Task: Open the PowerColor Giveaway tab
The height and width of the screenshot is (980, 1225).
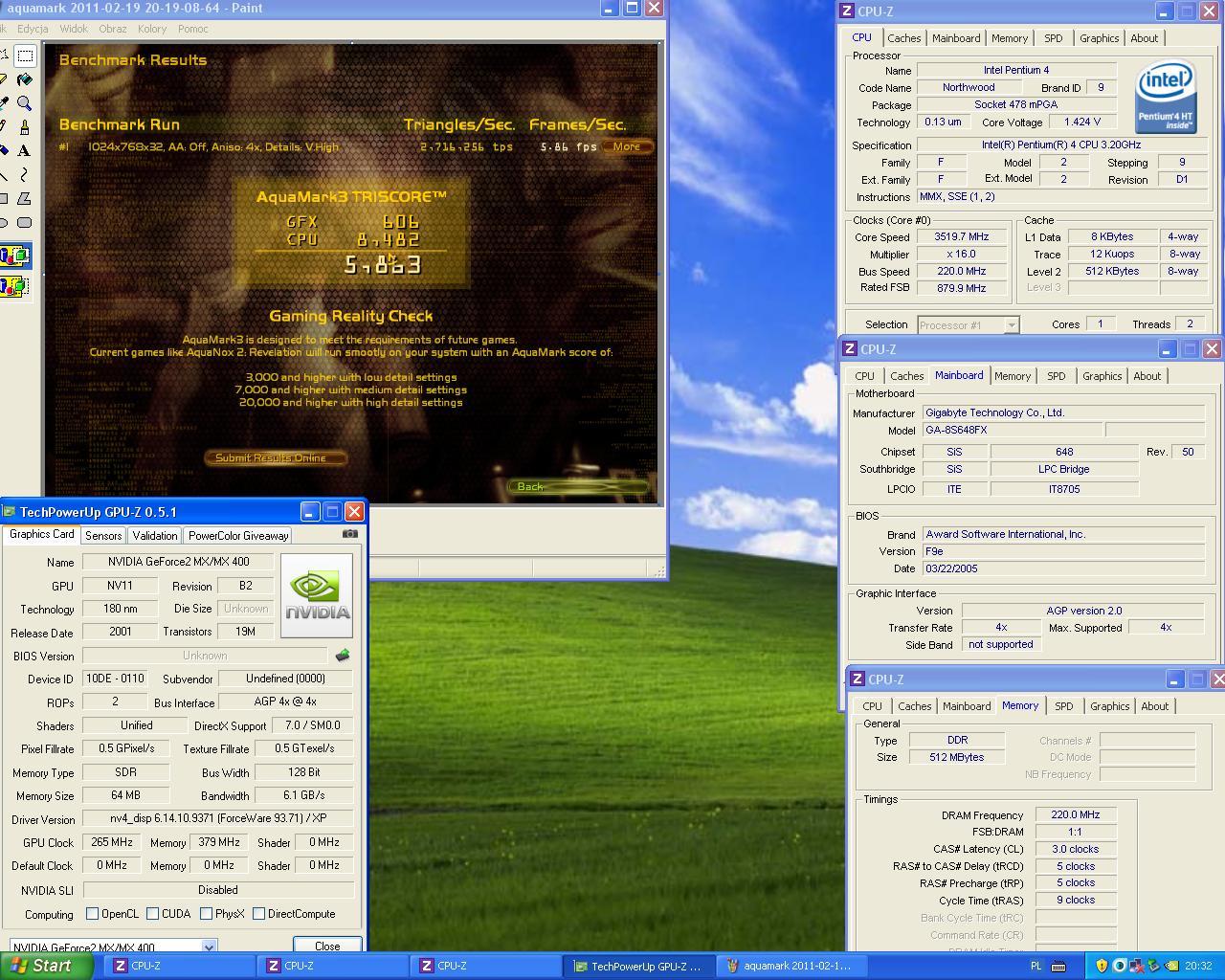Action: [x=238, y=536]
